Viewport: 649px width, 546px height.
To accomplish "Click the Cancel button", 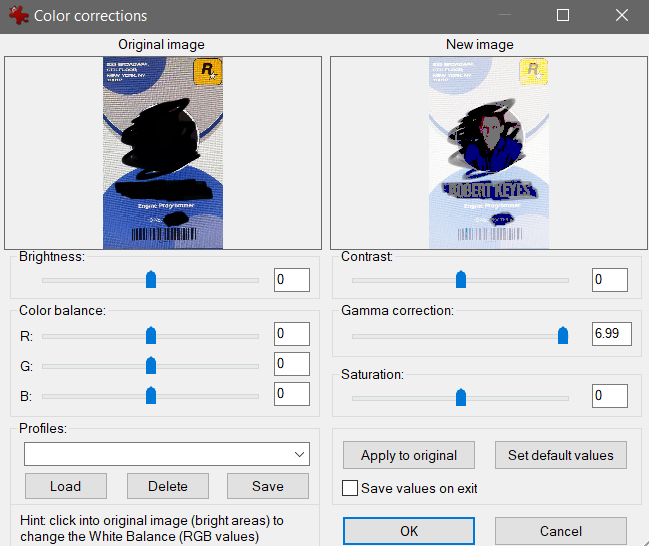I will [561, 531].
